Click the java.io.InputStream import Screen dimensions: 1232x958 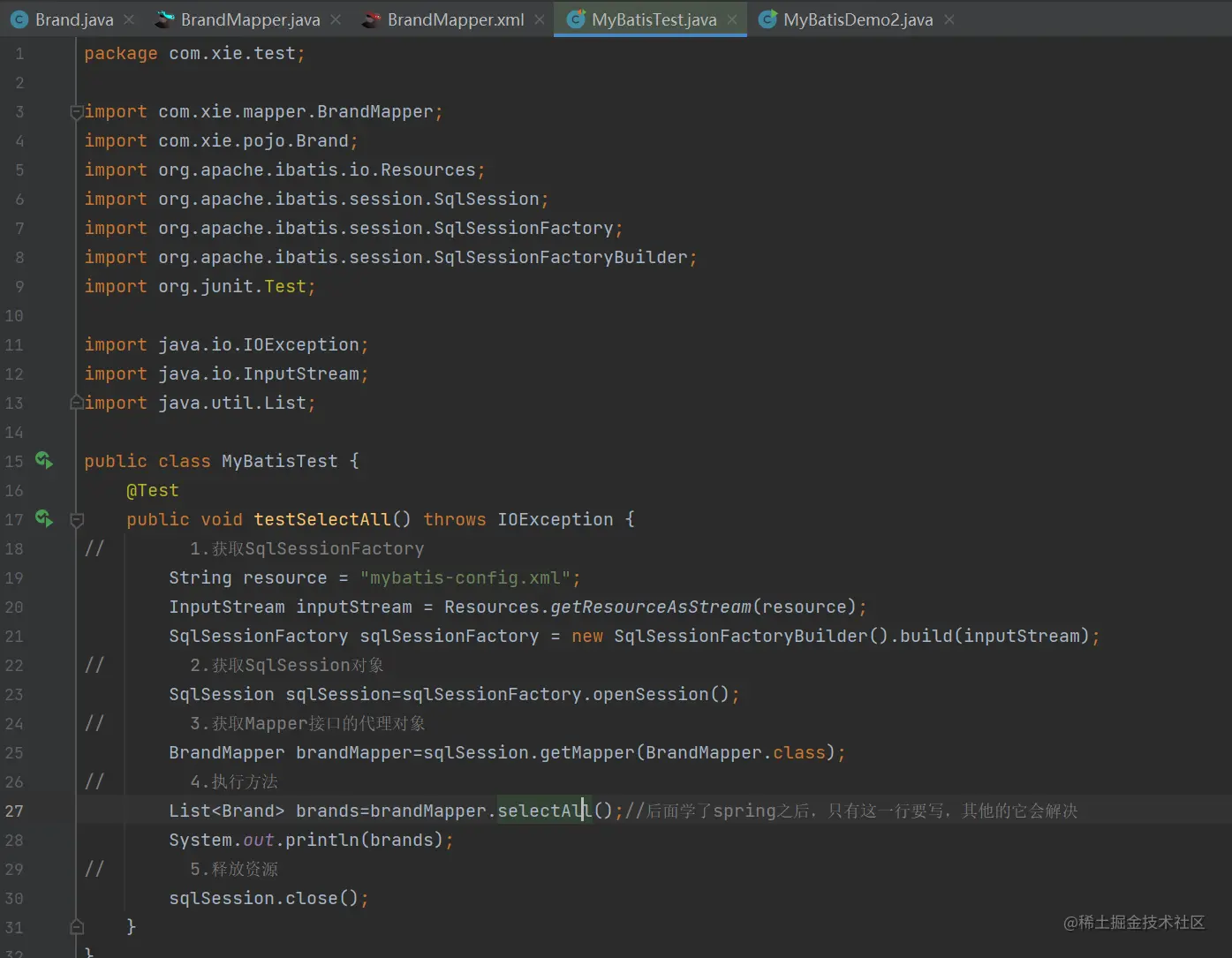point(226,373)
